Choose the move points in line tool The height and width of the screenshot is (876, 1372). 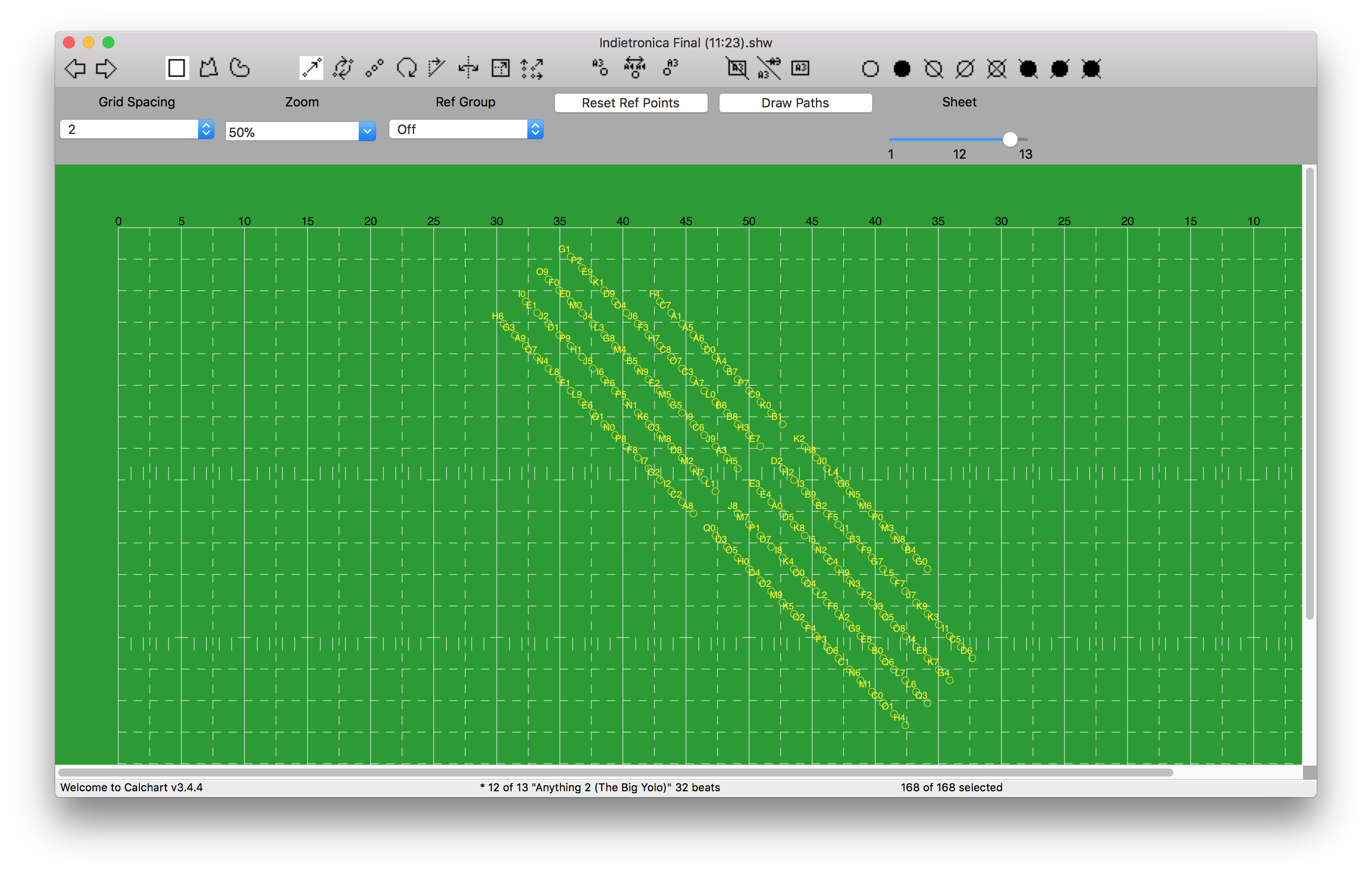[375, 68]
